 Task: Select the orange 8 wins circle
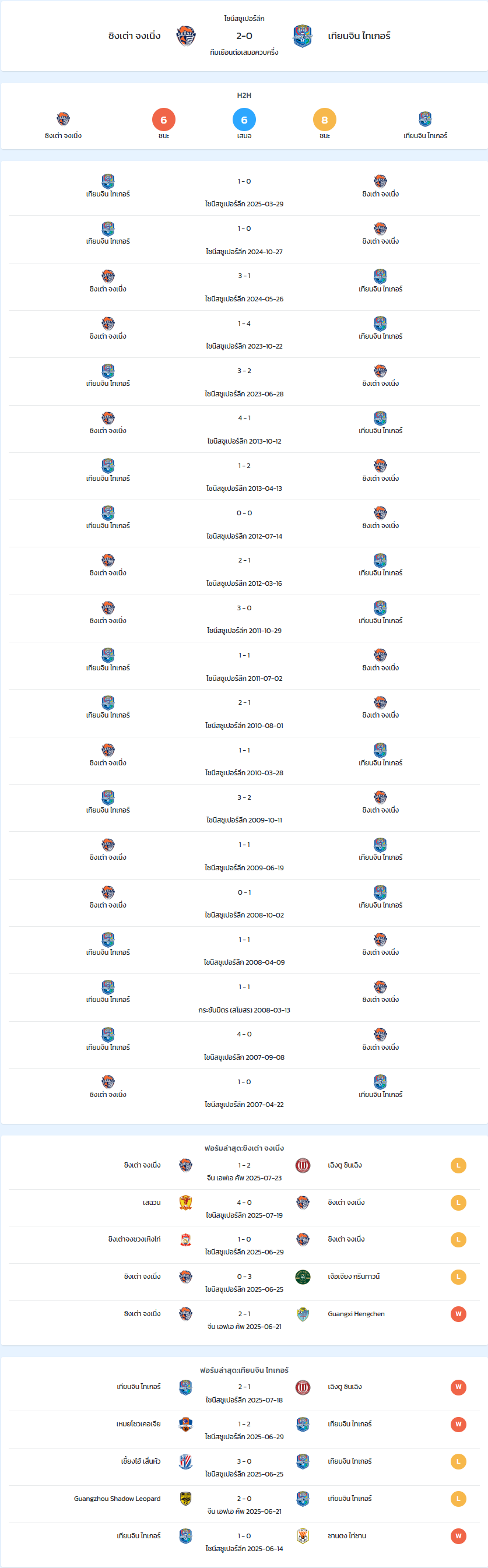[324, 119]
